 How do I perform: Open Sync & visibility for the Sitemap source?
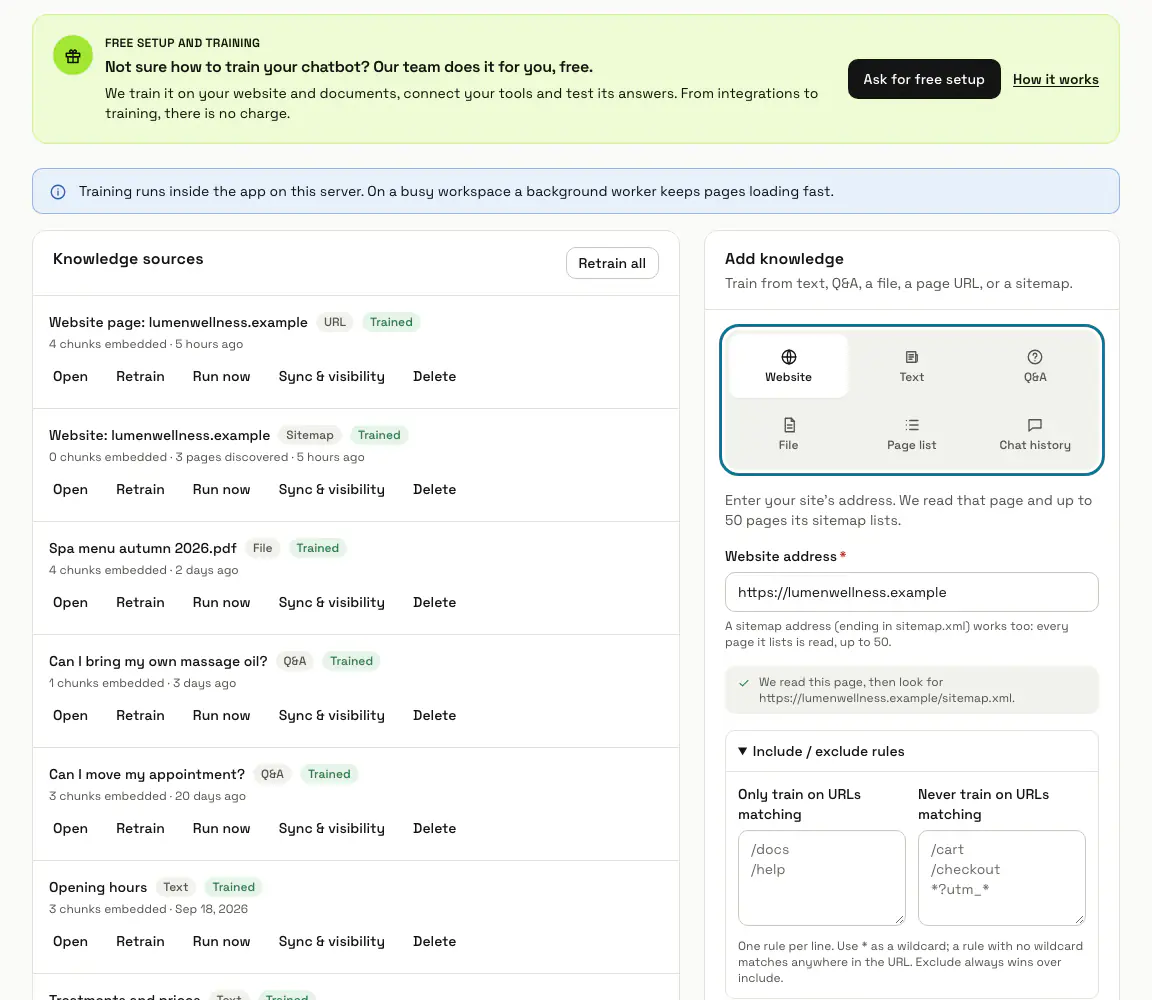point(331,489)
